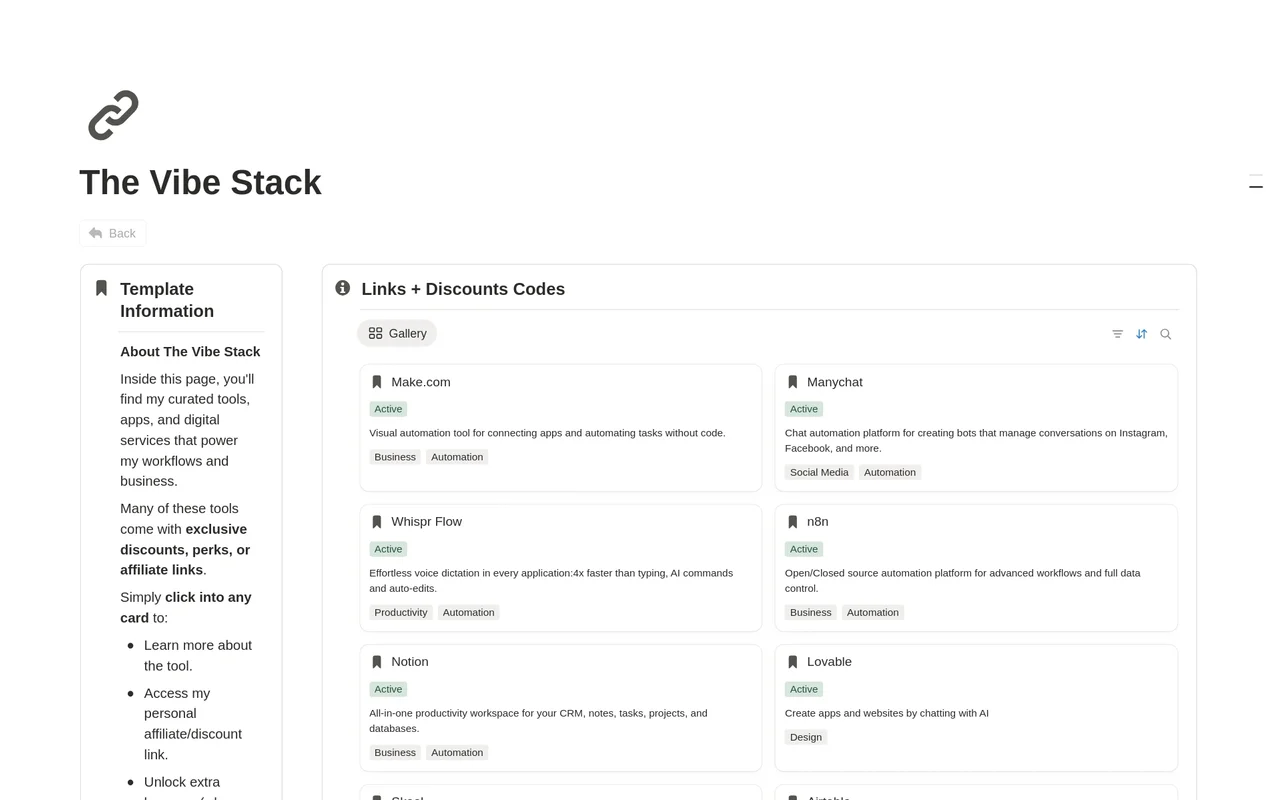Click the Active status tag on Make.com
This screenshot has height=800, width=1280.
pyautogui.click(x=388, y=409)
